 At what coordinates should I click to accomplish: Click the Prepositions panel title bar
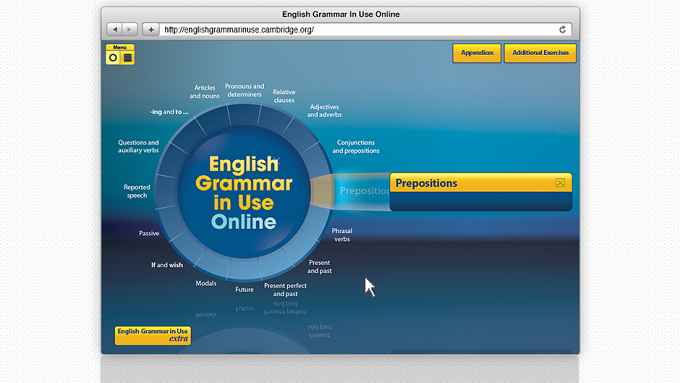tap(481, 183)
